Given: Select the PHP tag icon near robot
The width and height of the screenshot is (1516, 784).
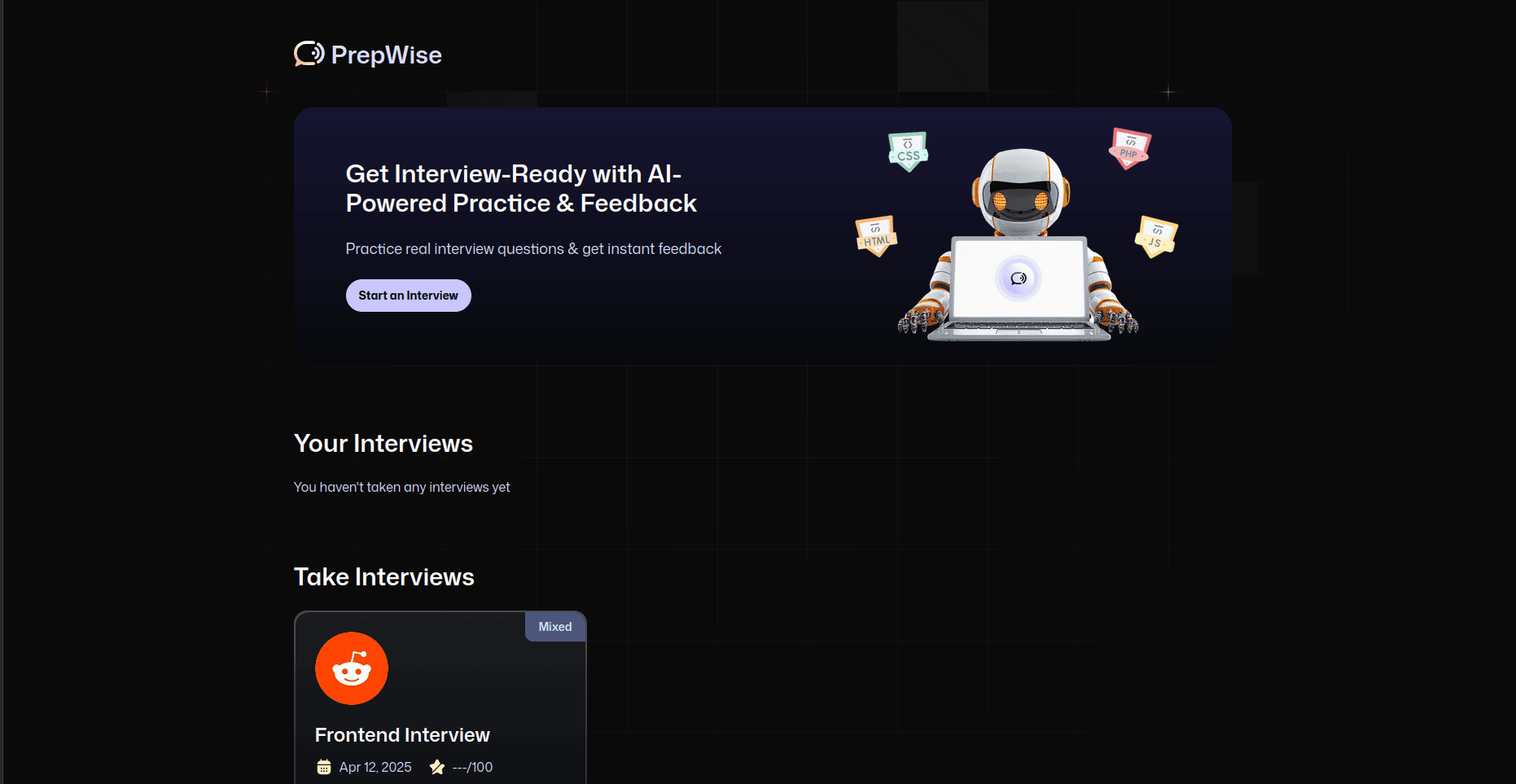Looking at the screenshot, I should pyautogui.click(x=1129, y=148).
